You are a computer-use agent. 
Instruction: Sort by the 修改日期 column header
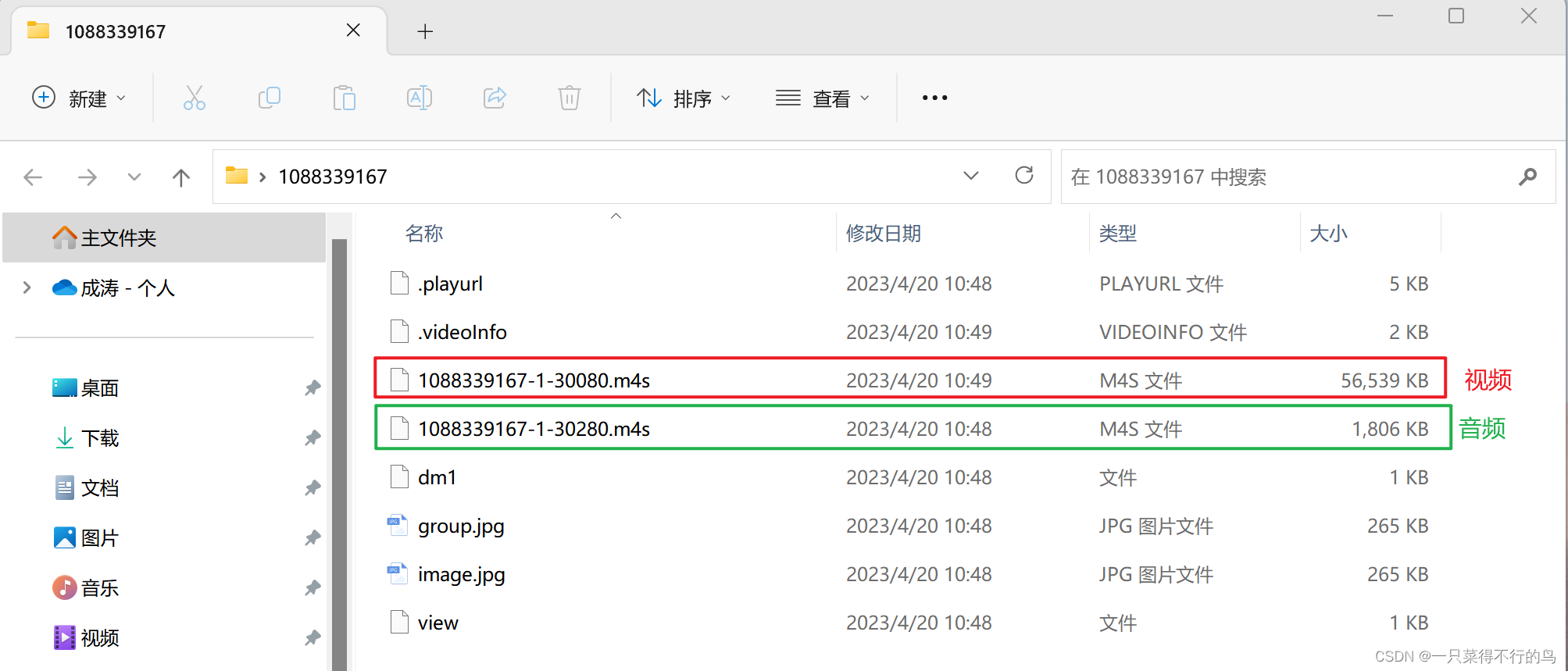(x=883, y=234)
